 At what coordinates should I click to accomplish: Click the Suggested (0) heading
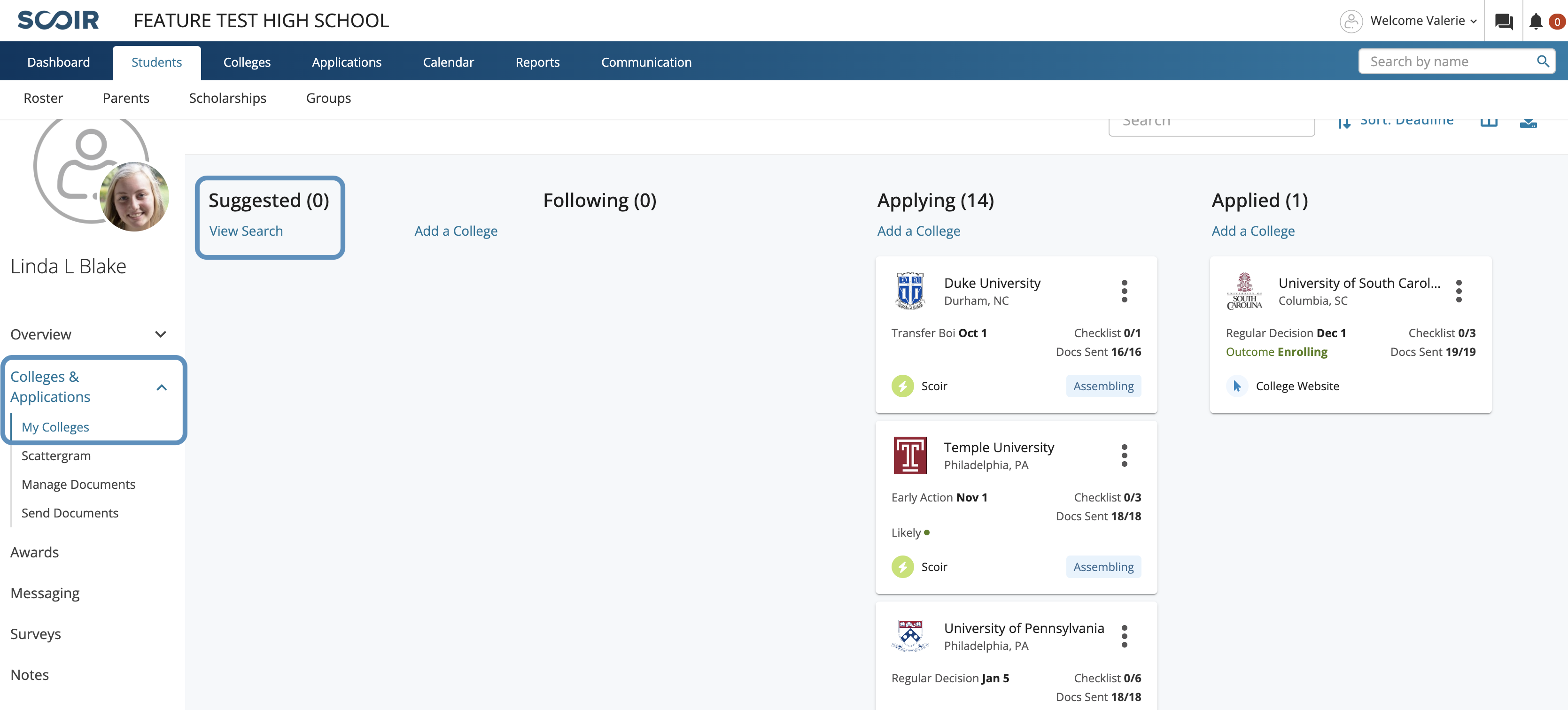pos(269,201)
